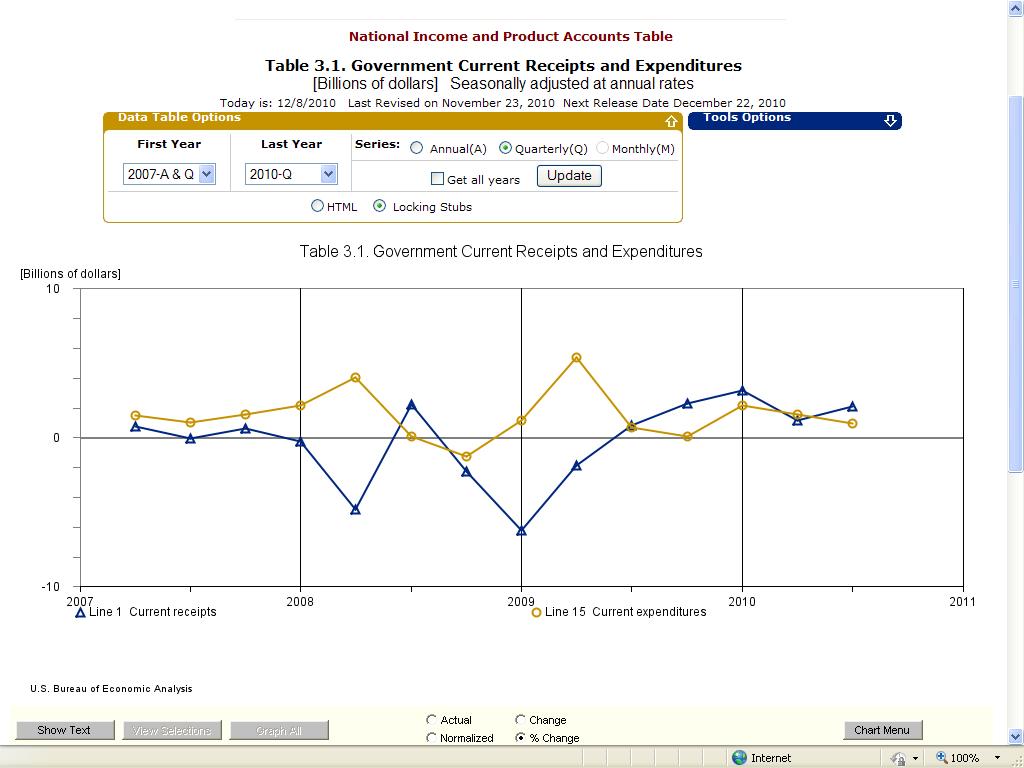
Task: Click the Show Text button
Action: pos(64,730)
